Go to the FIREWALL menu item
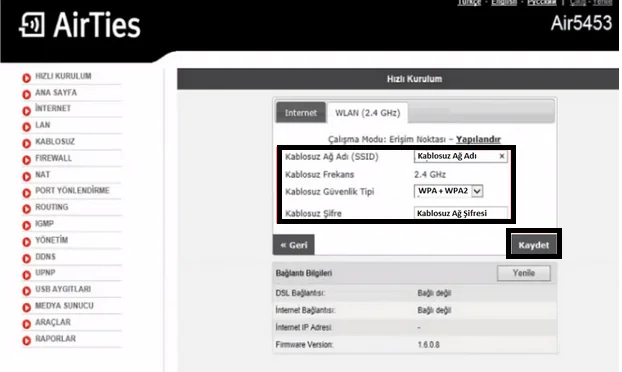The width and height of the screenshot is (622, 372). 54,158
